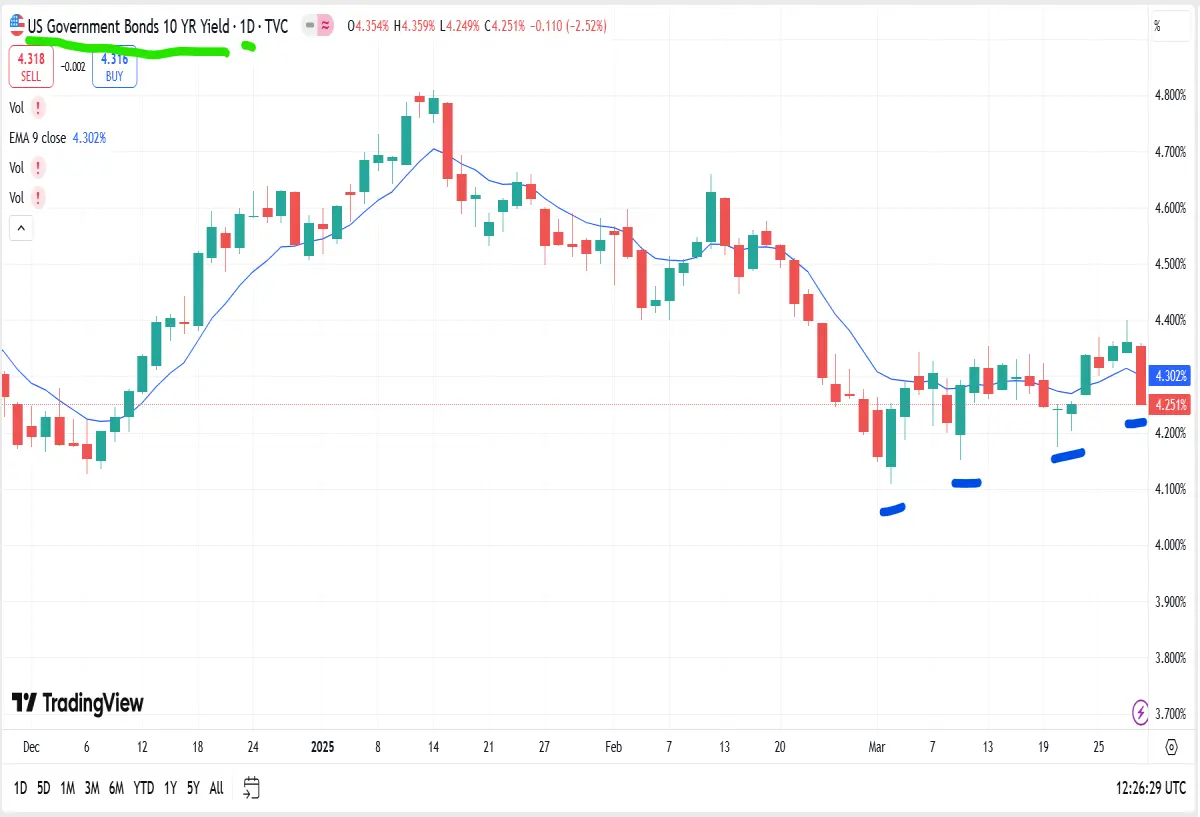This screenshot has width=1200, height=817.
Task: Click the pink approximate-sign icon beside TVC
Action: 325,27
